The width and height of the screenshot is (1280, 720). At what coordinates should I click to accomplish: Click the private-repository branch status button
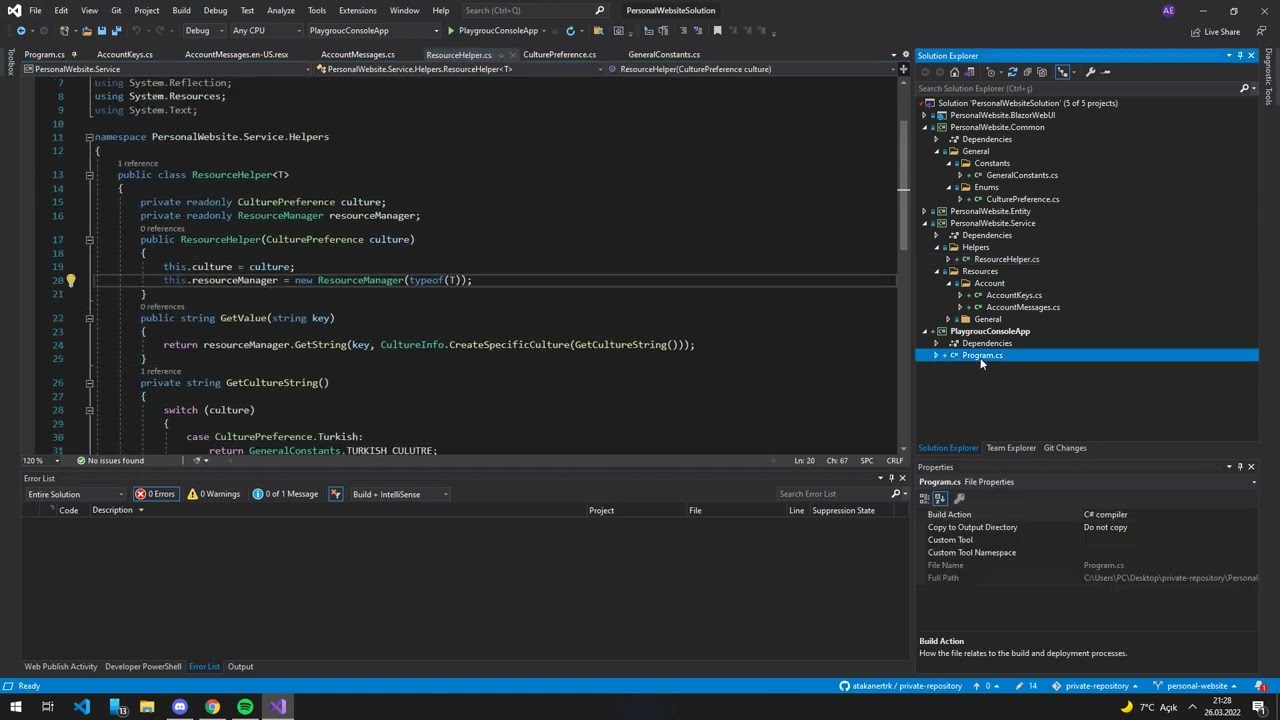1097,686
